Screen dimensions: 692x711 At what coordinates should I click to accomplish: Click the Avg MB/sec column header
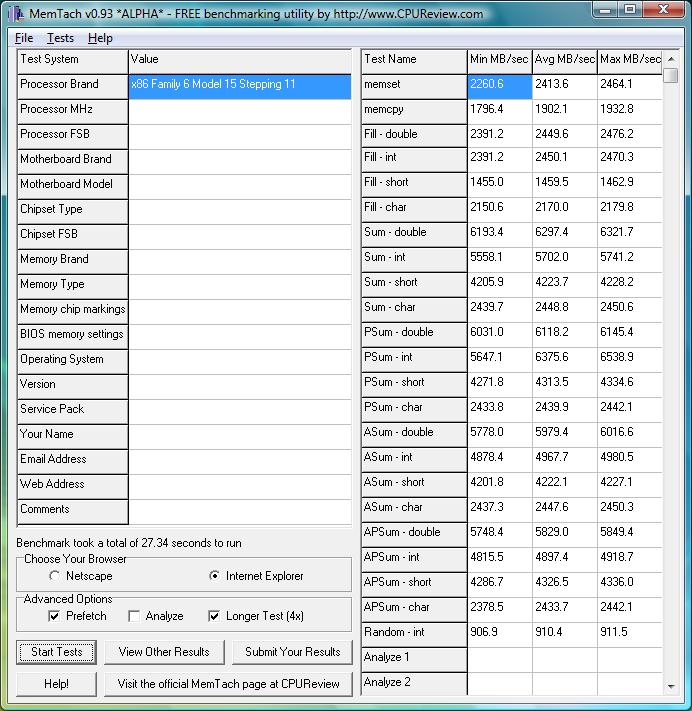coord(564,60)
